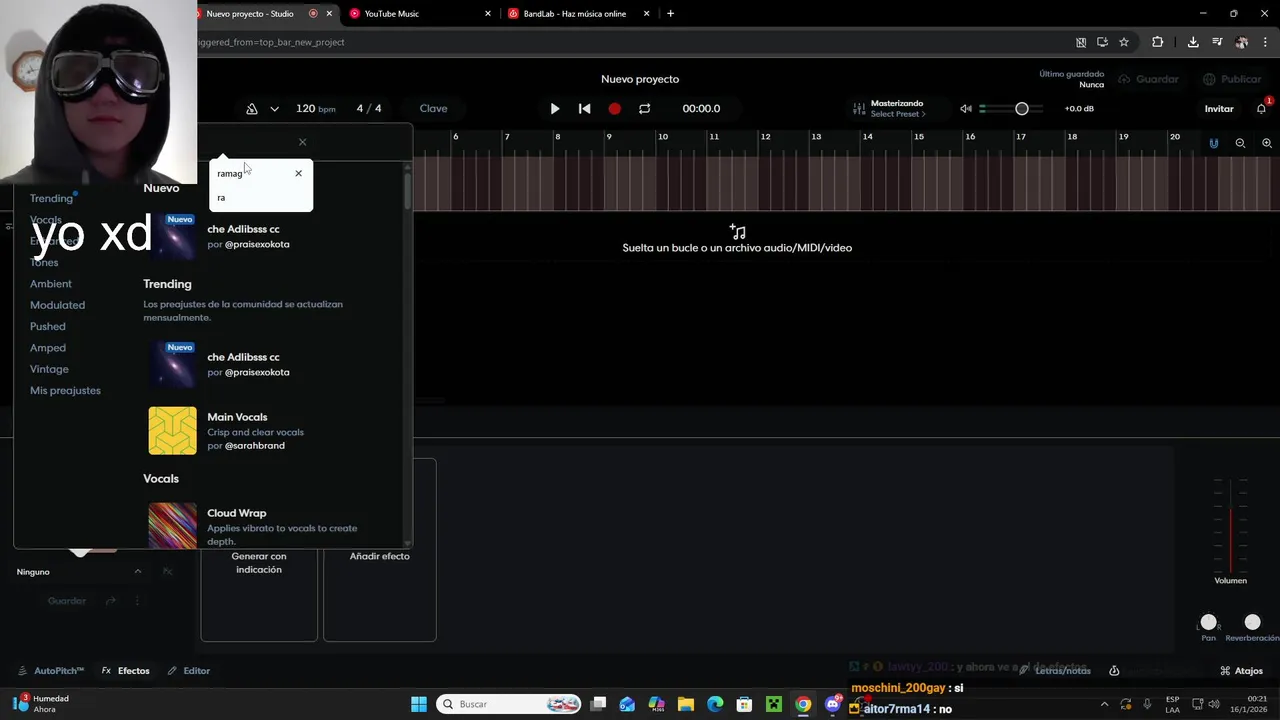
Task: Open Minecraft from the taskbar
Action: point(774,704)
